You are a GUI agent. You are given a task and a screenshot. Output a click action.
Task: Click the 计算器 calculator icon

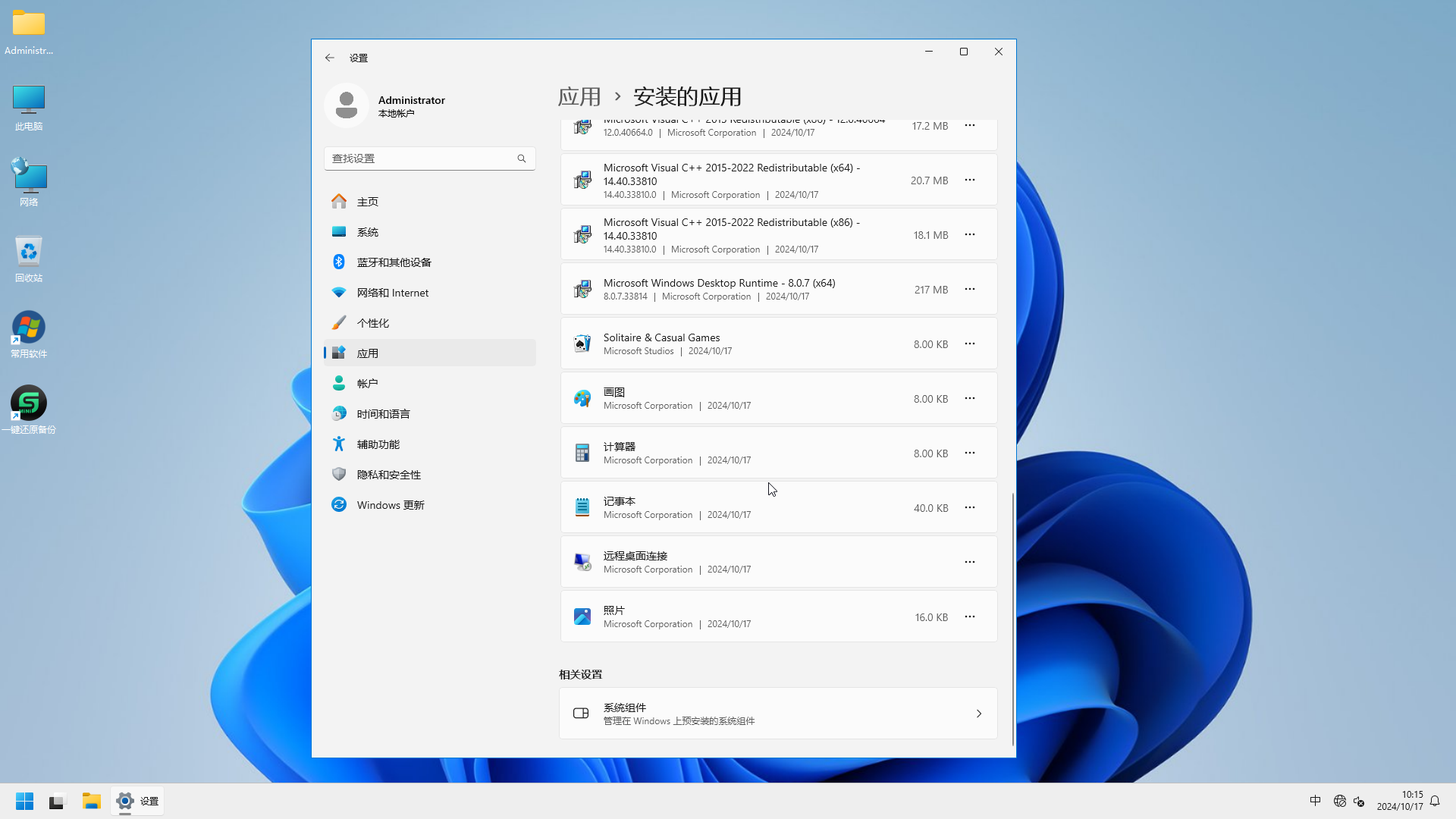582,453
